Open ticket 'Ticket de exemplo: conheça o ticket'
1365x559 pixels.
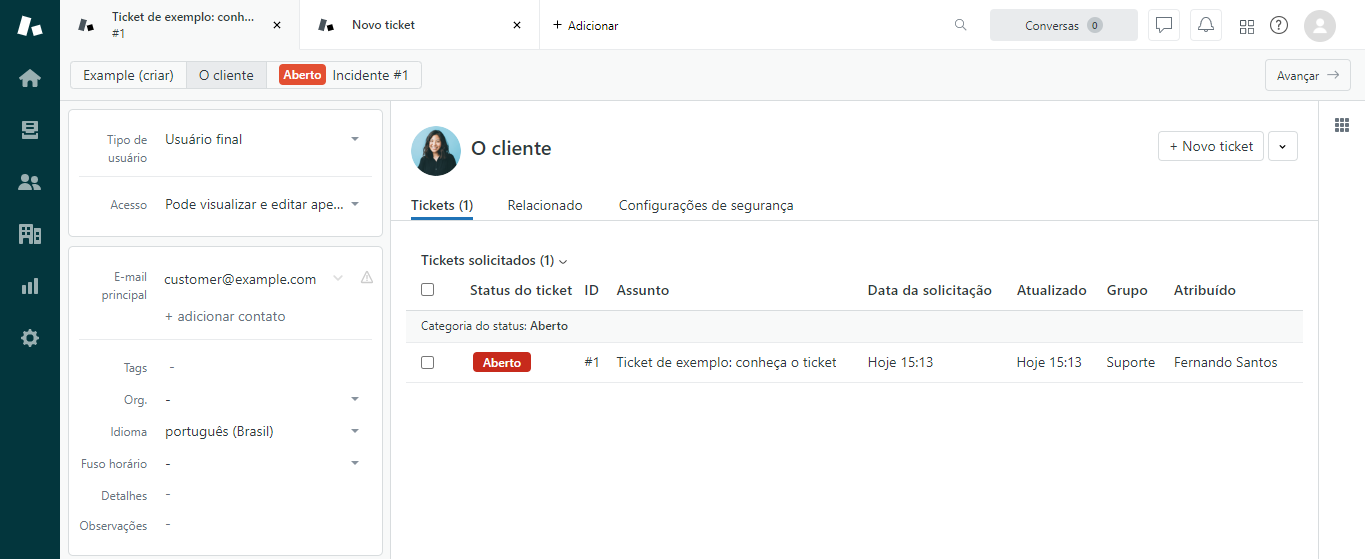tap(726, 363)
